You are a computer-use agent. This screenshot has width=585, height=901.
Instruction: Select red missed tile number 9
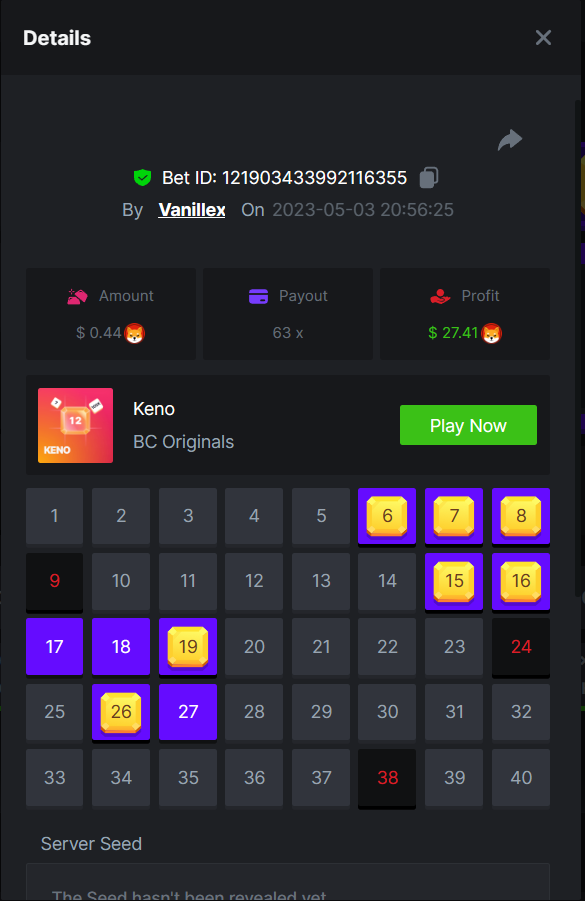point(55,581)
